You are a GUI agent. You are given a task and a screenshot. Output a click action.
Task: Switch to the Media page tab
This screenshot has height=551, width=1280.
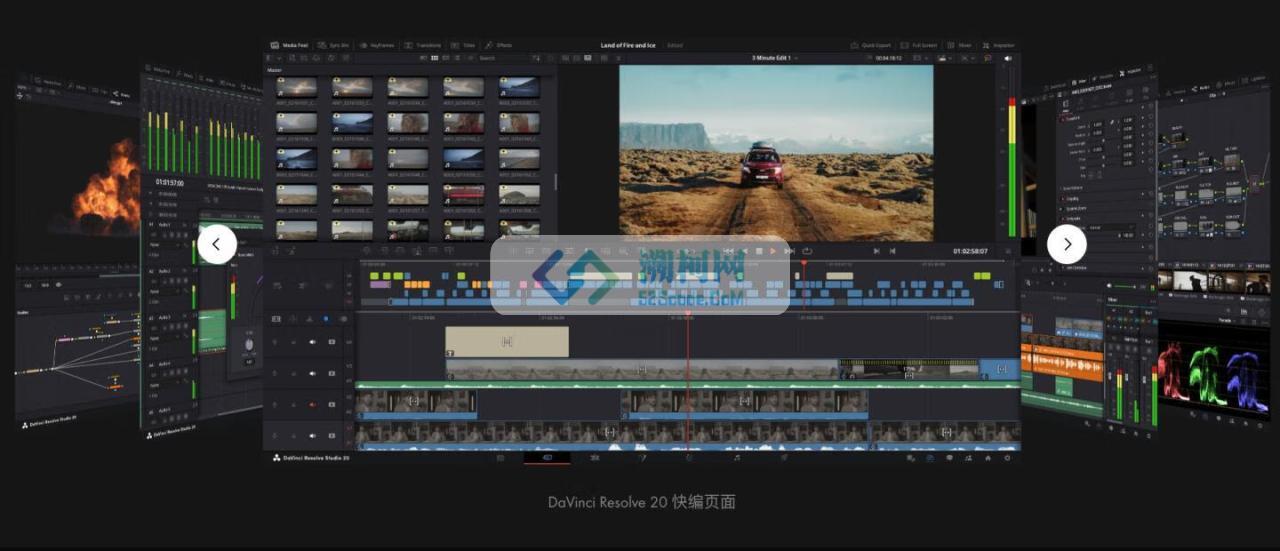pos(500,457)
